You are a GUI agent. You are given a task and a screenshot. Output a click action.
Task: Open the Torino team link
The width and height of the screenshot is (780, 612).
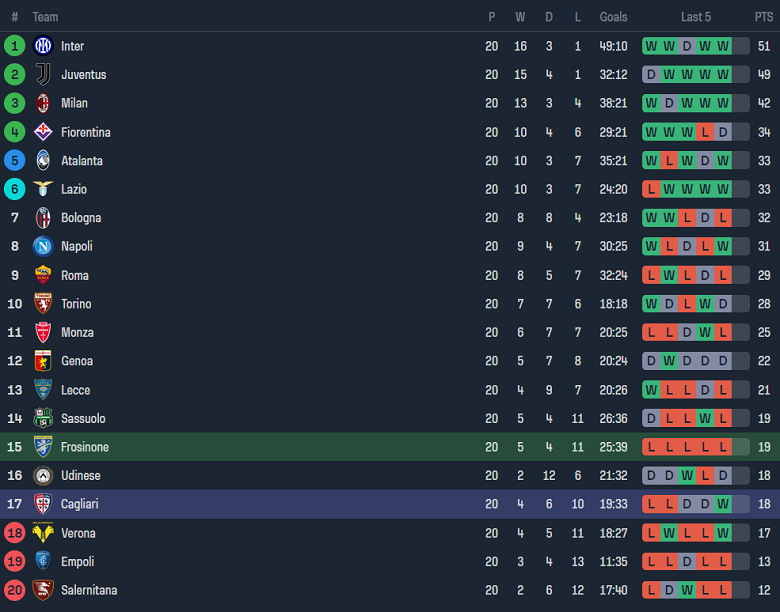(76, 304)
